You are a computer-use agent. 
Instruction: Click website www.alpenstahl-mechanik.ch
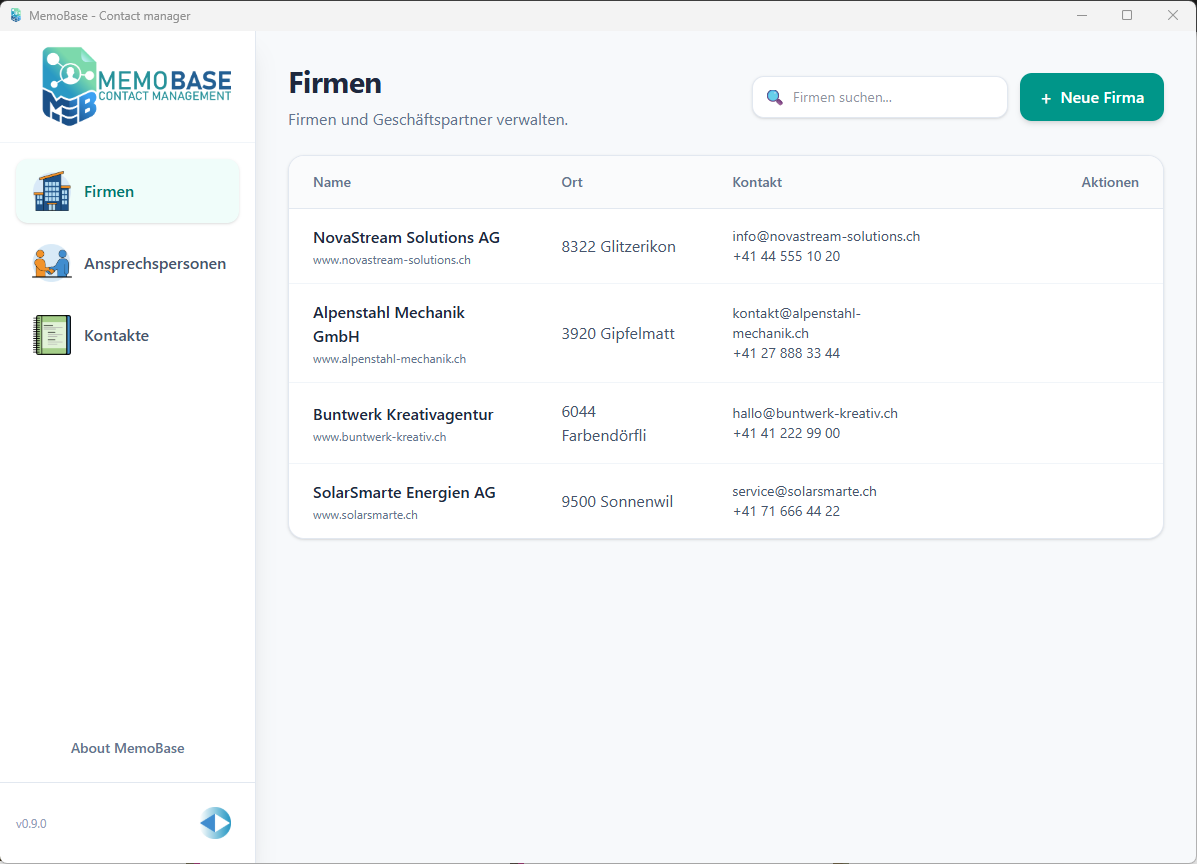pyautogui.click(x=389, y=359)
